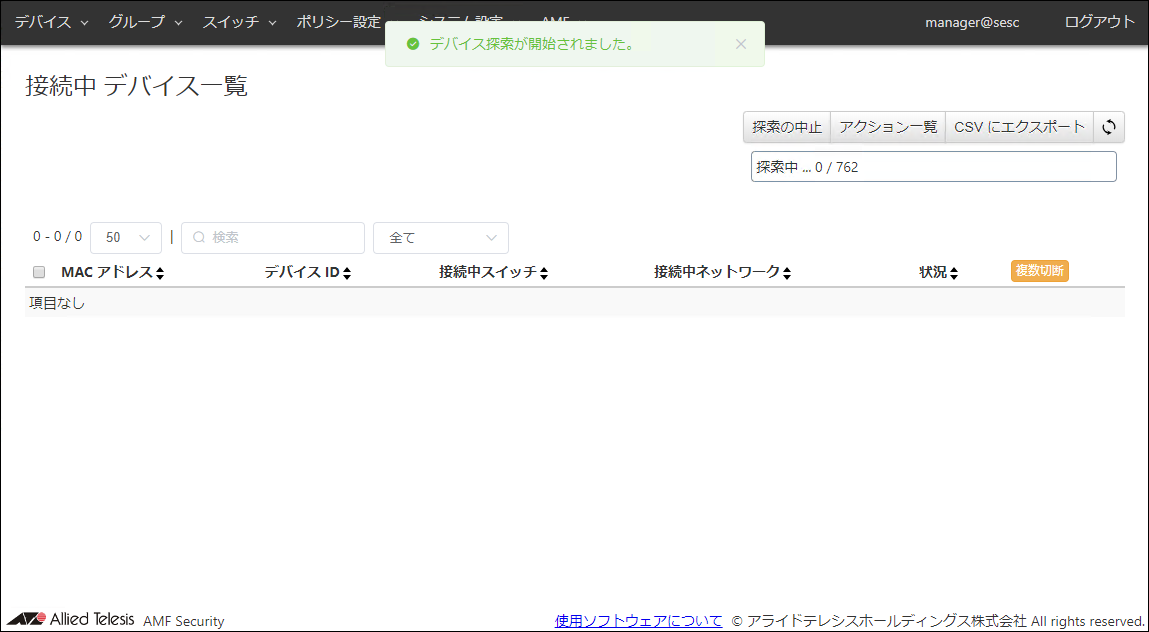The width and height of the screenshot is (1149, 632).
Task: Toggle the select-all checkbox in table header
Action: [39, 272]
